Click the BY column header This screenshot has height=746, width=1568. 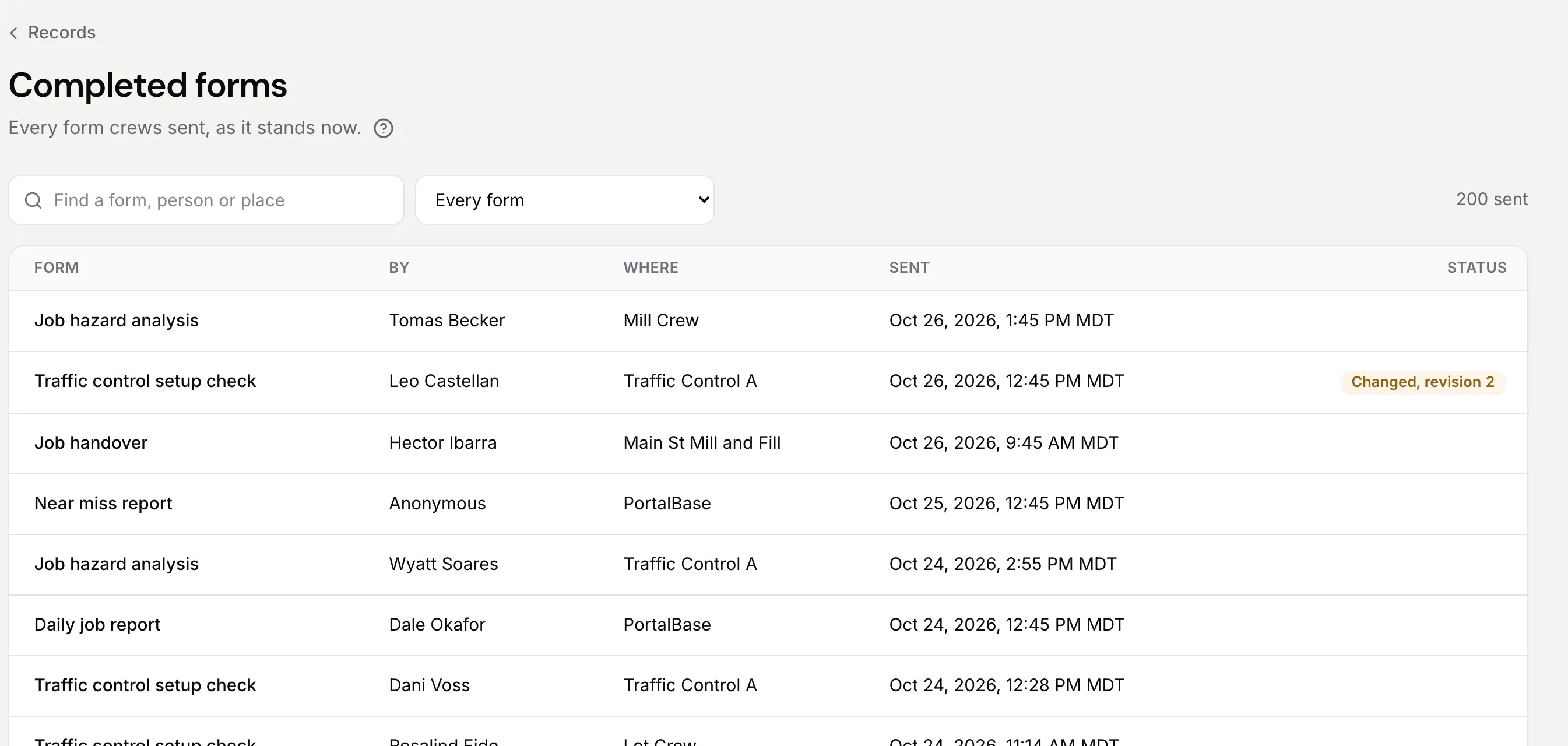click(399, 268)
